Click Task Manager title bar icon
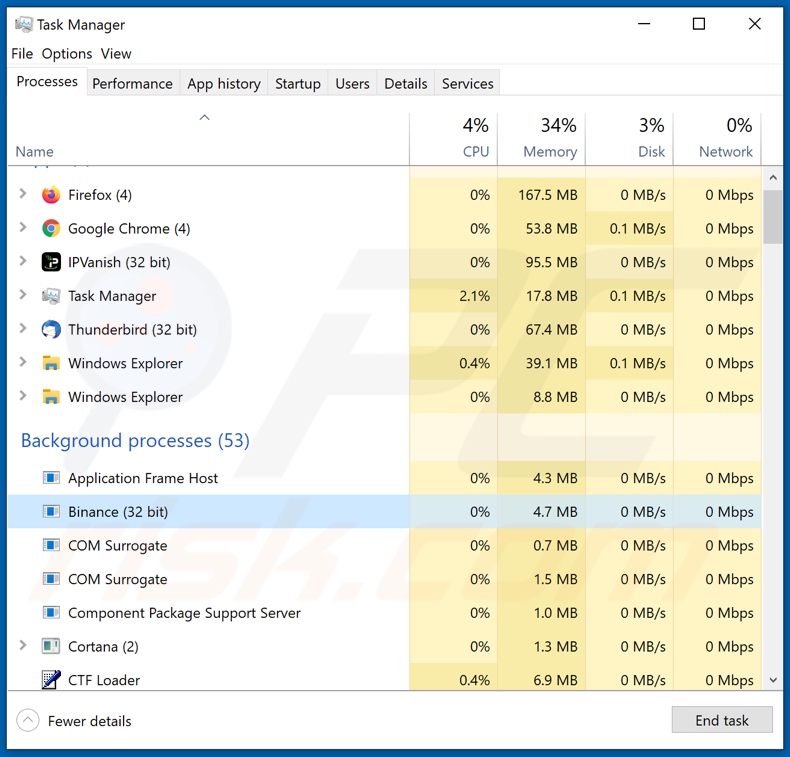The width and height of the screenshot is (790, 757). (23, 24)
